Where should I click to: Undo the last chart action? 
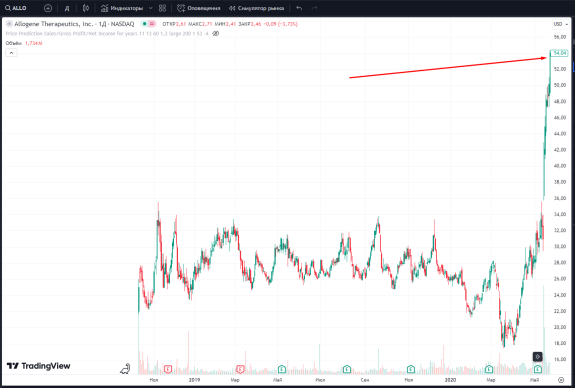click(299, 8)
